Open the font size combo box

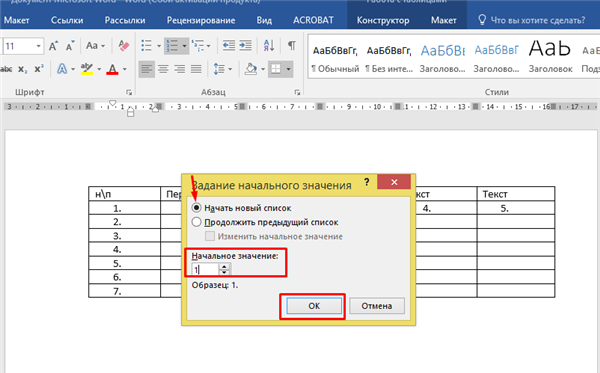pos(23,46)
